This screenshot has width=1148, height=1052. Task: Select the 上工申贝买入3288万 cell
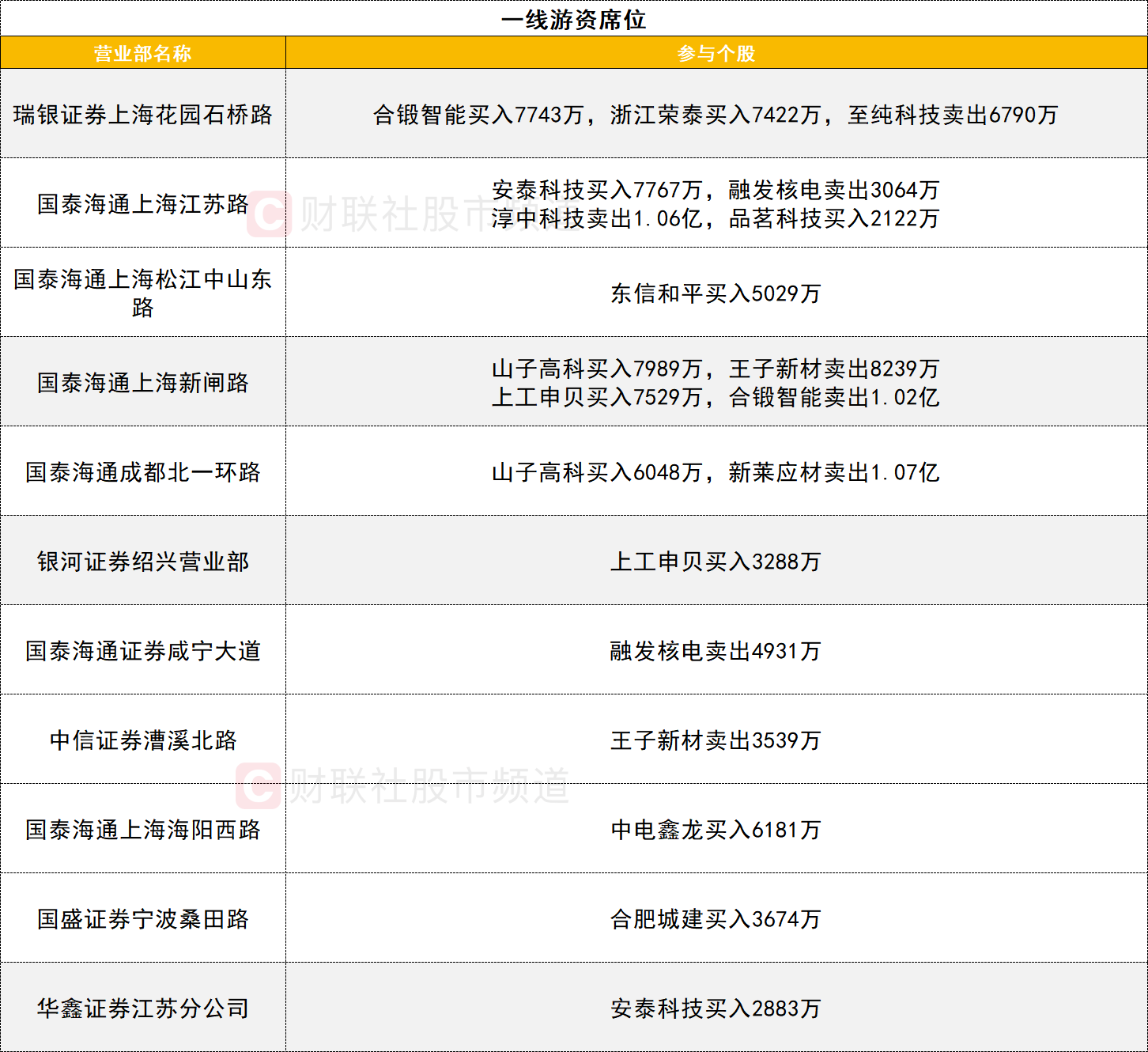pos(716,562)
